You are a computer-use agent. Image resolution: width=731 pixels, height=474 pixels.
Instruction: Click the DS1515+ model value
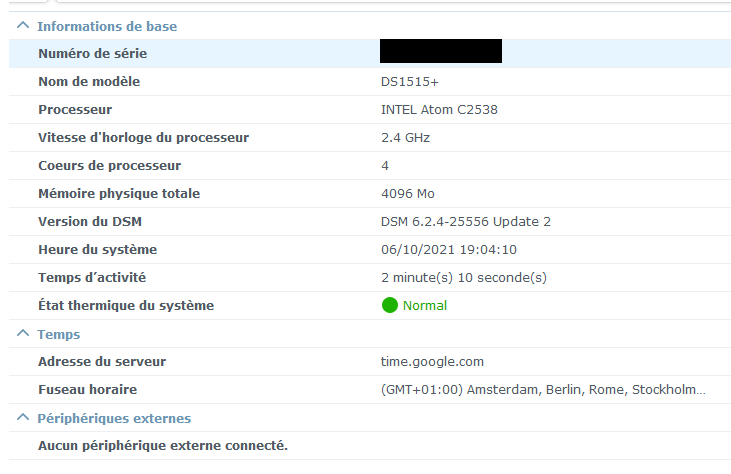point(410,82)
